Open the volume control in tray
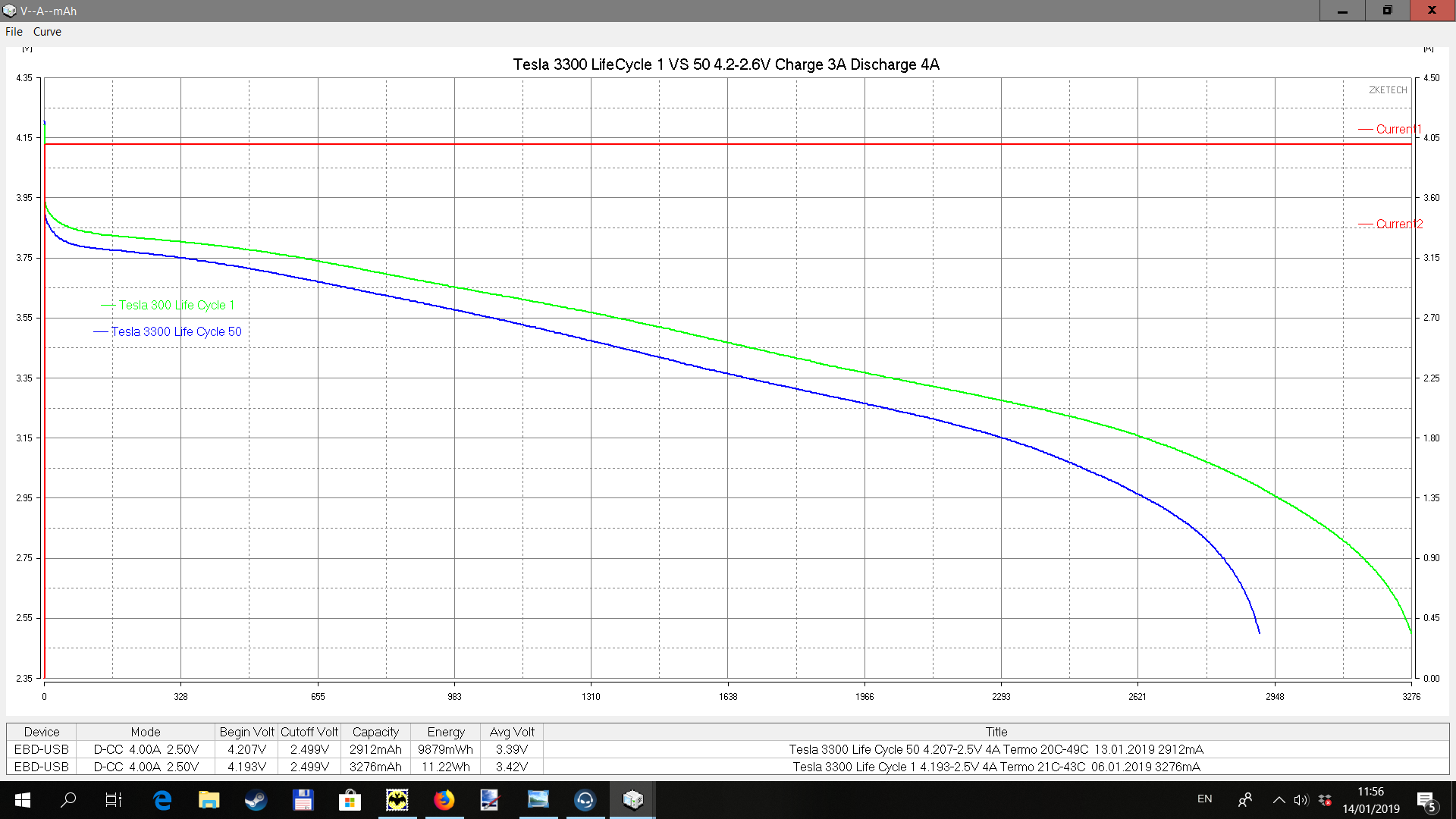Image resolution: width=1456 pixels, height=819 pixels. 1301,799
